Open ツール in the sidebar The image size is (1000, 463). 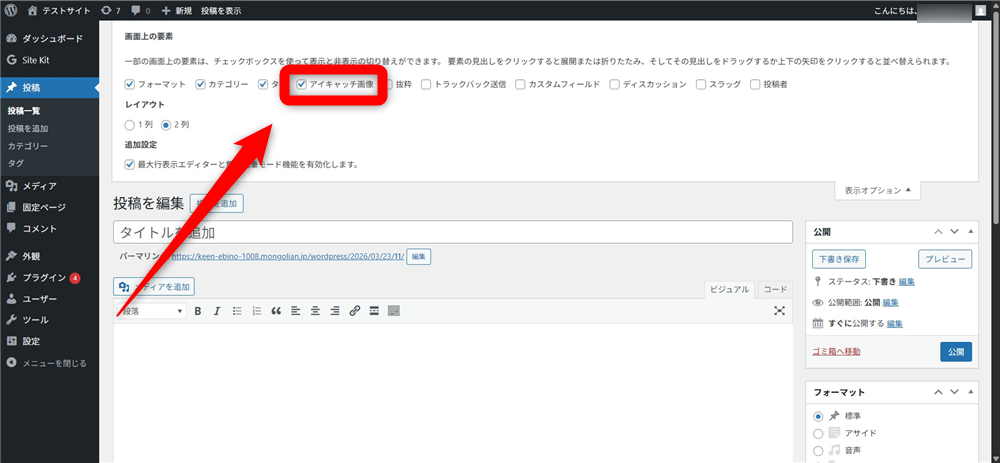pos(50,320)
